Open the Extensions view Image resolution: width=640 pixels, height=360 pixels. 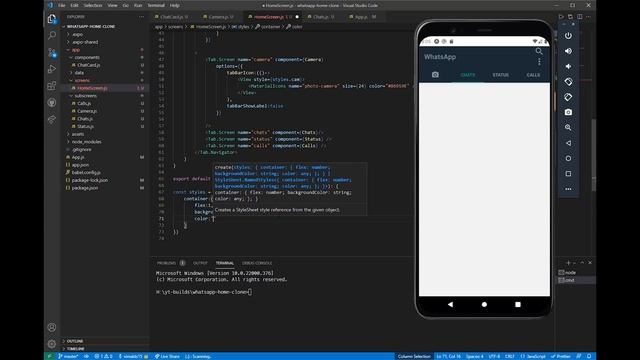[52, 86]
